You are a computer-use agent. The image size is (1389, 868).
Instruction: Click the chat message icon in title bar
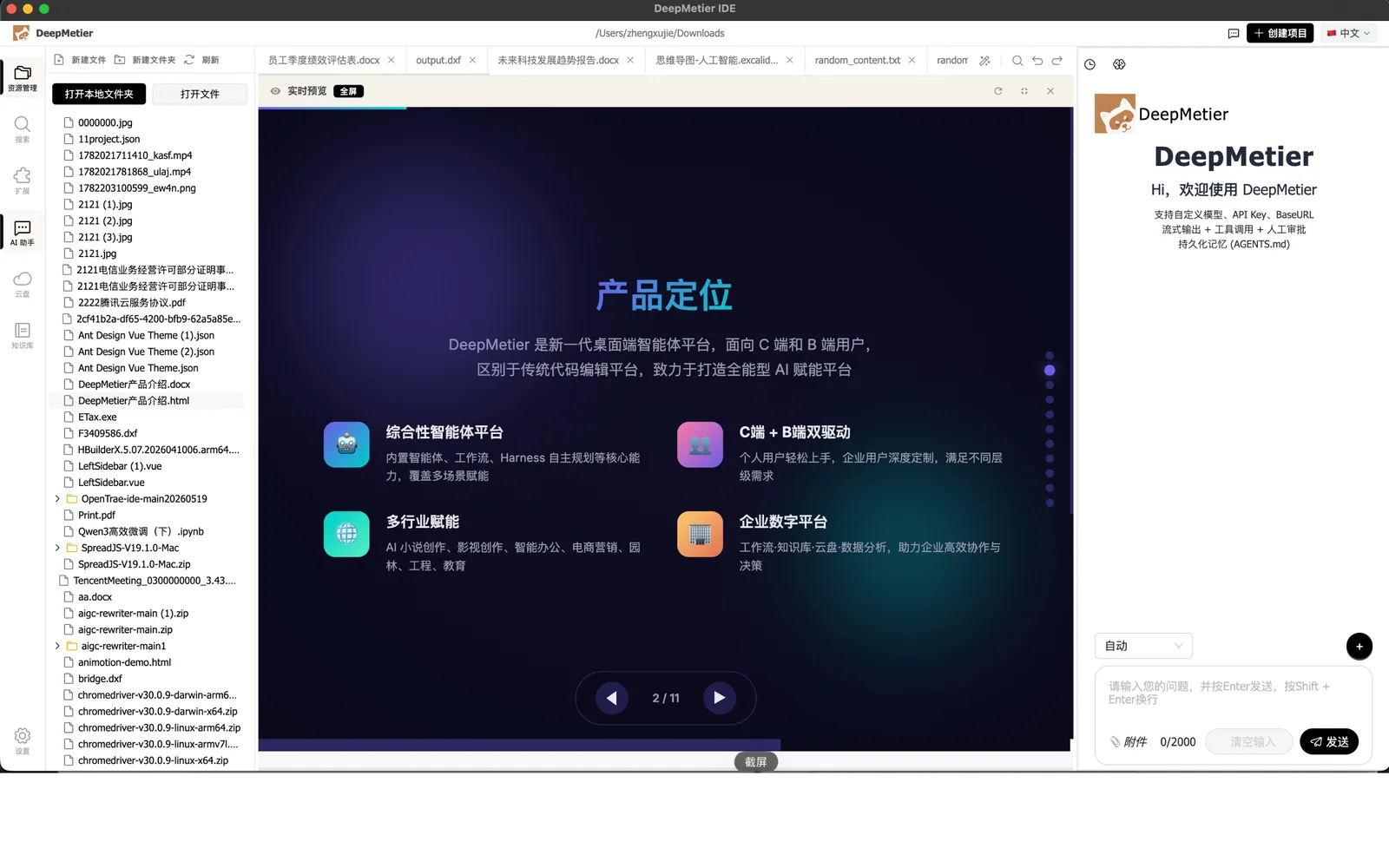click(x=1234, y=33)
